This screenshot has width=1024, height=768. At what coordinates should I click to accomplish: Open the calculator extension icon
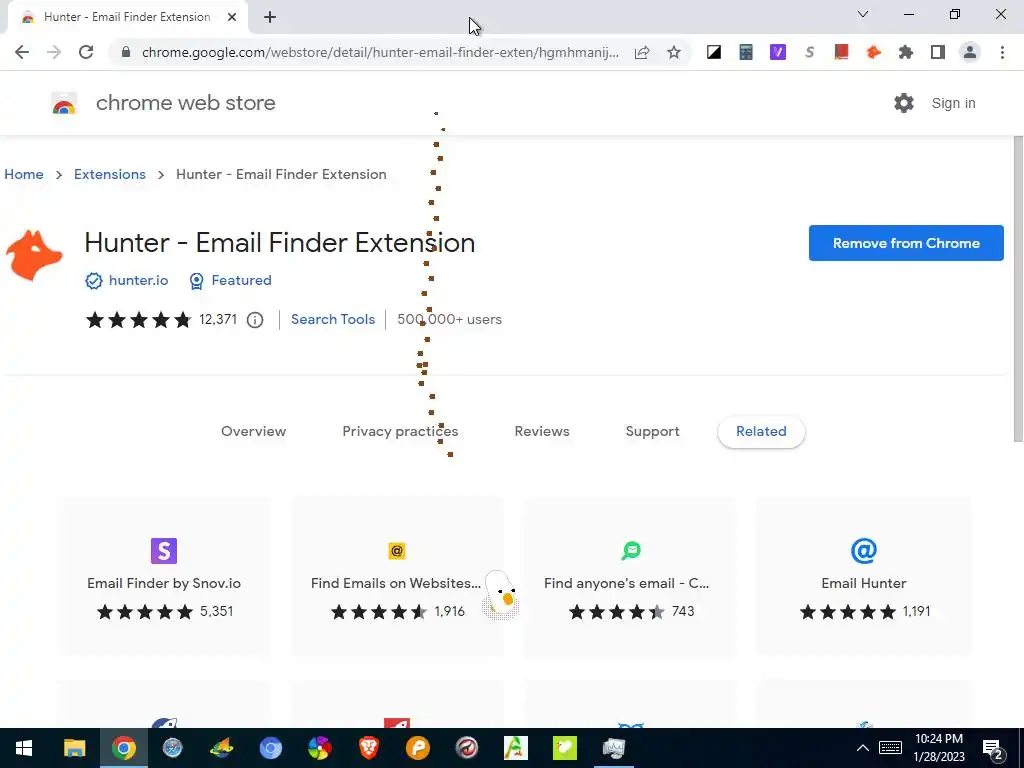(746, 52)
